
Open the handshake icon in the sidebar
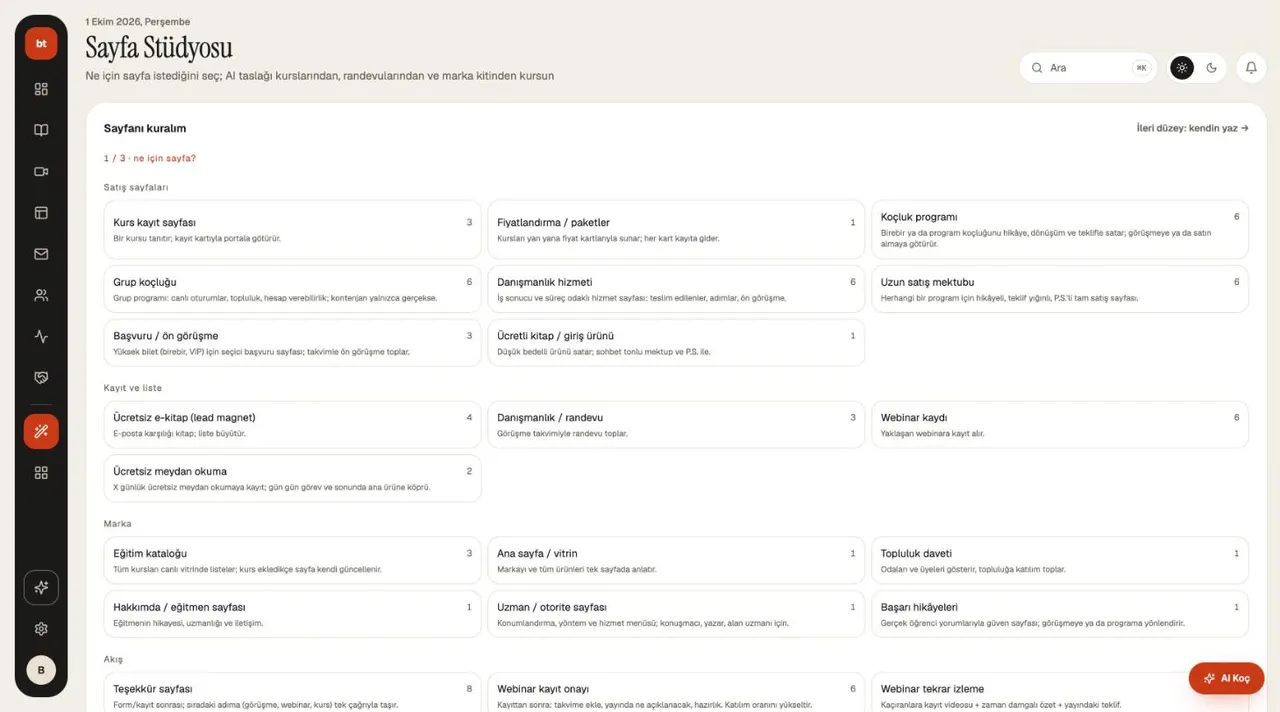[41, 378]
